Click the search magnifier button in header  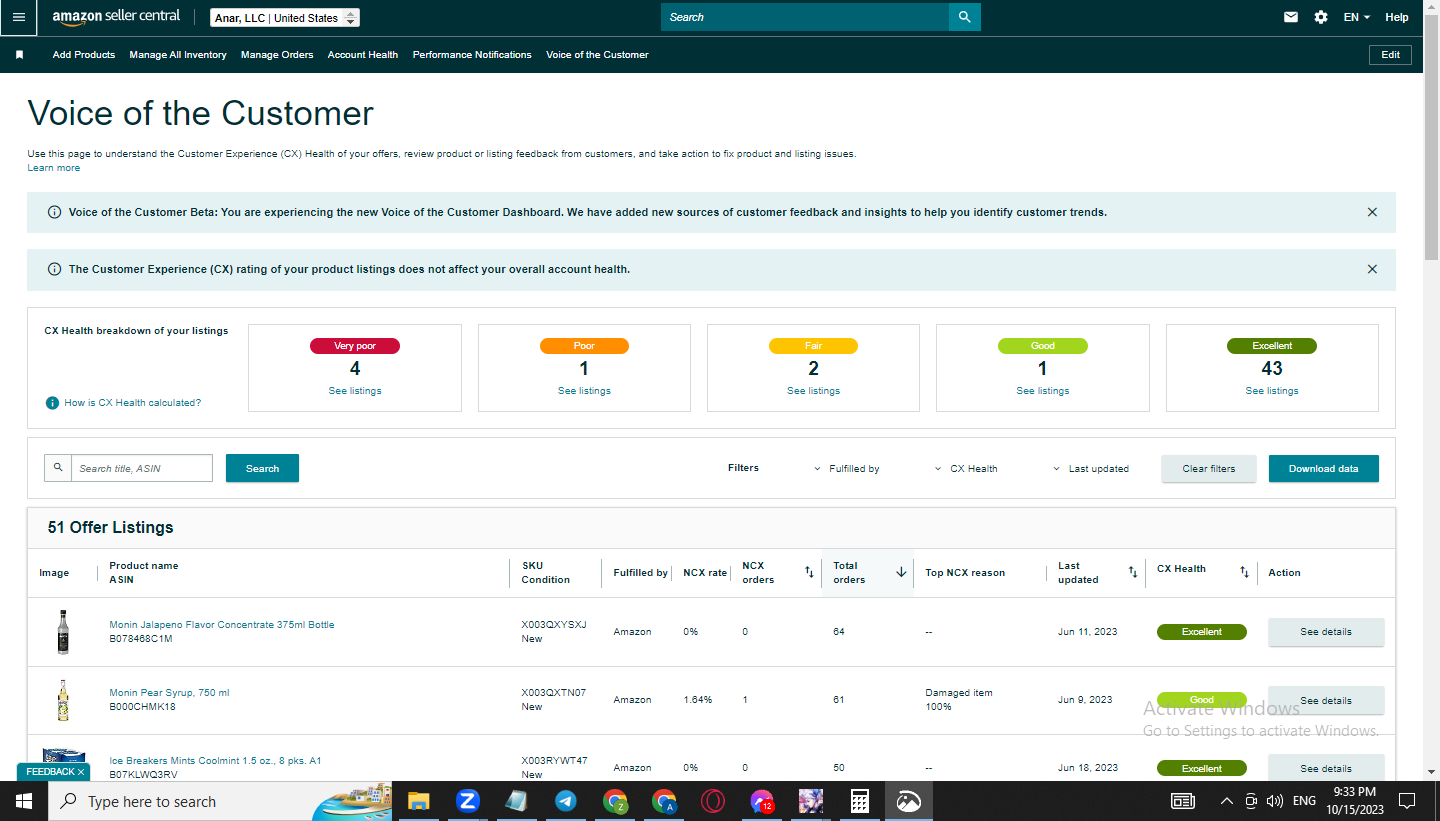964,17
